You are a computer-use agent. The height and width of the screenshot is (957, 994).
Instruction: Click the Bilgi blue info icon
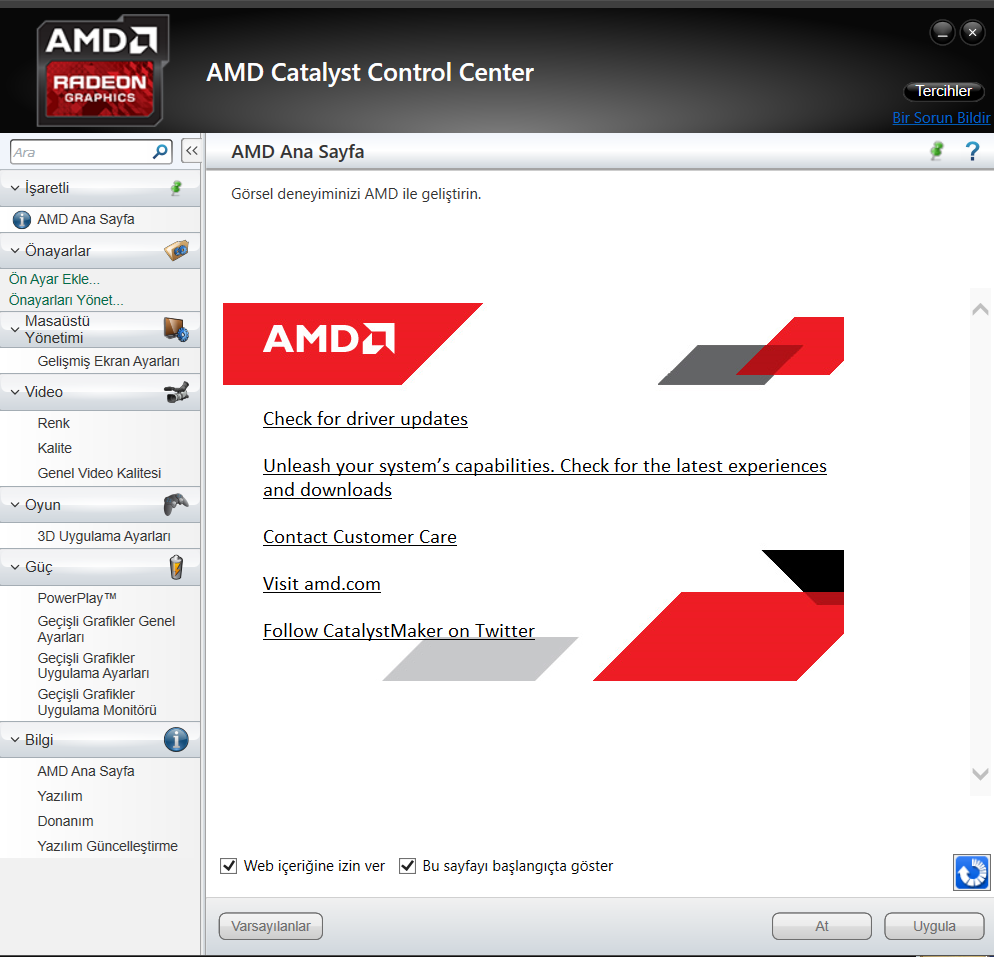(176, 739)
